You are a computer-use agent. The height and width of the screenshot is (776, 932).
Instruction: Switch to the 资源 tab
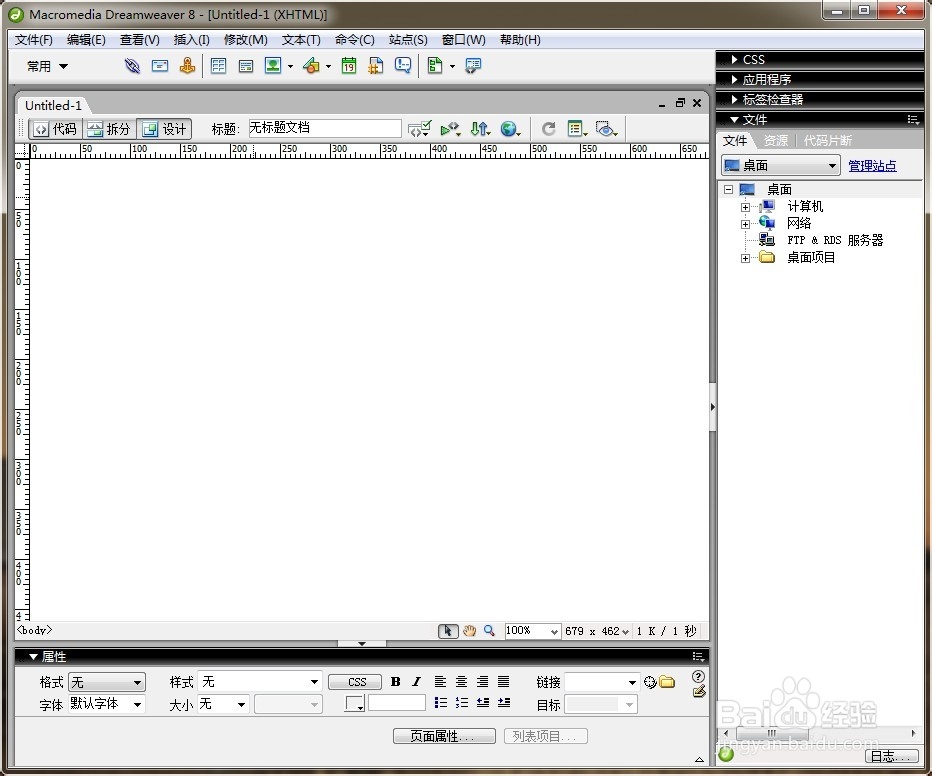click(x=776, y=141)
